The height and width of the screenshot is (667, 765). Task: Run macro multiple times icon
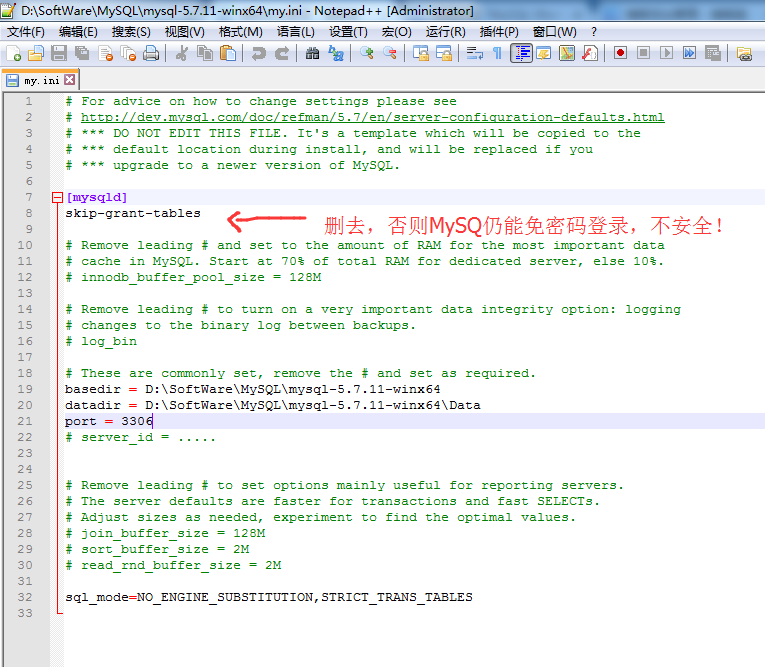(689, 53)
